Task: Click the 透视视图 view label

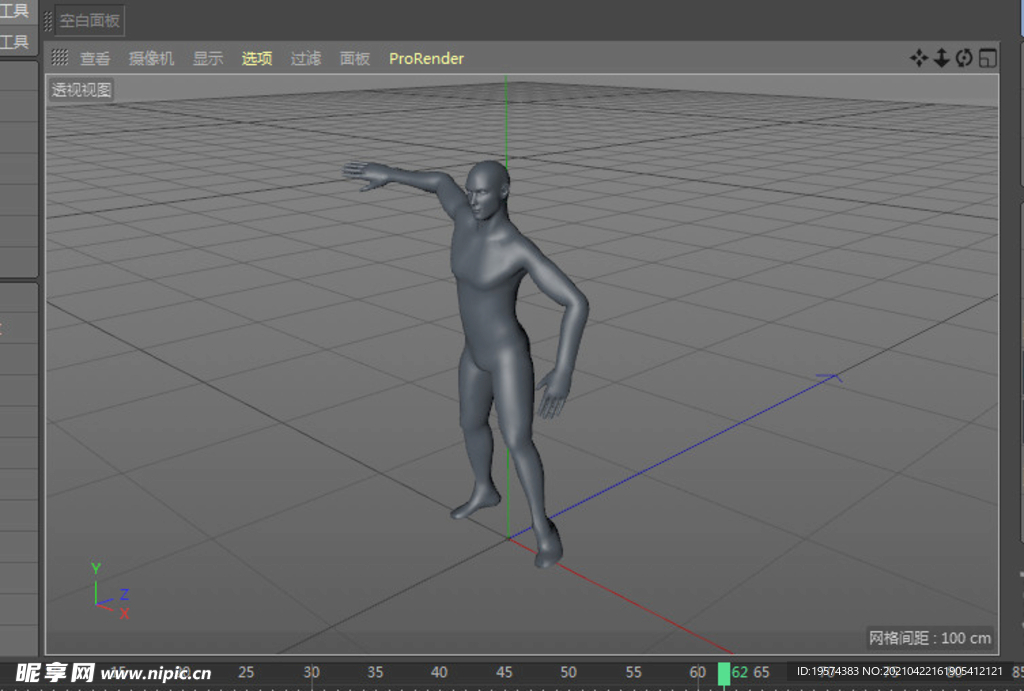Action: (x=82, y=89)
